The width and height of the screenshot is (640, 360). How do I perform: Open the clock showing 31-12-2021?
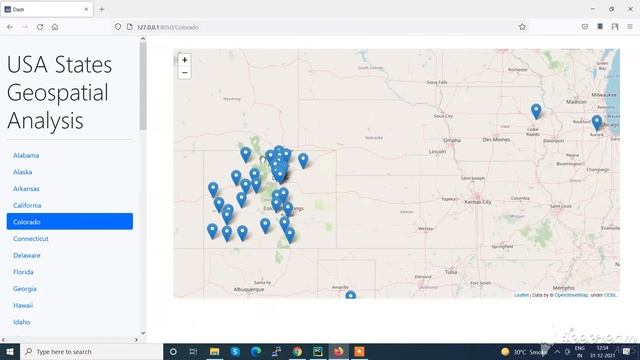coord(602,351)
